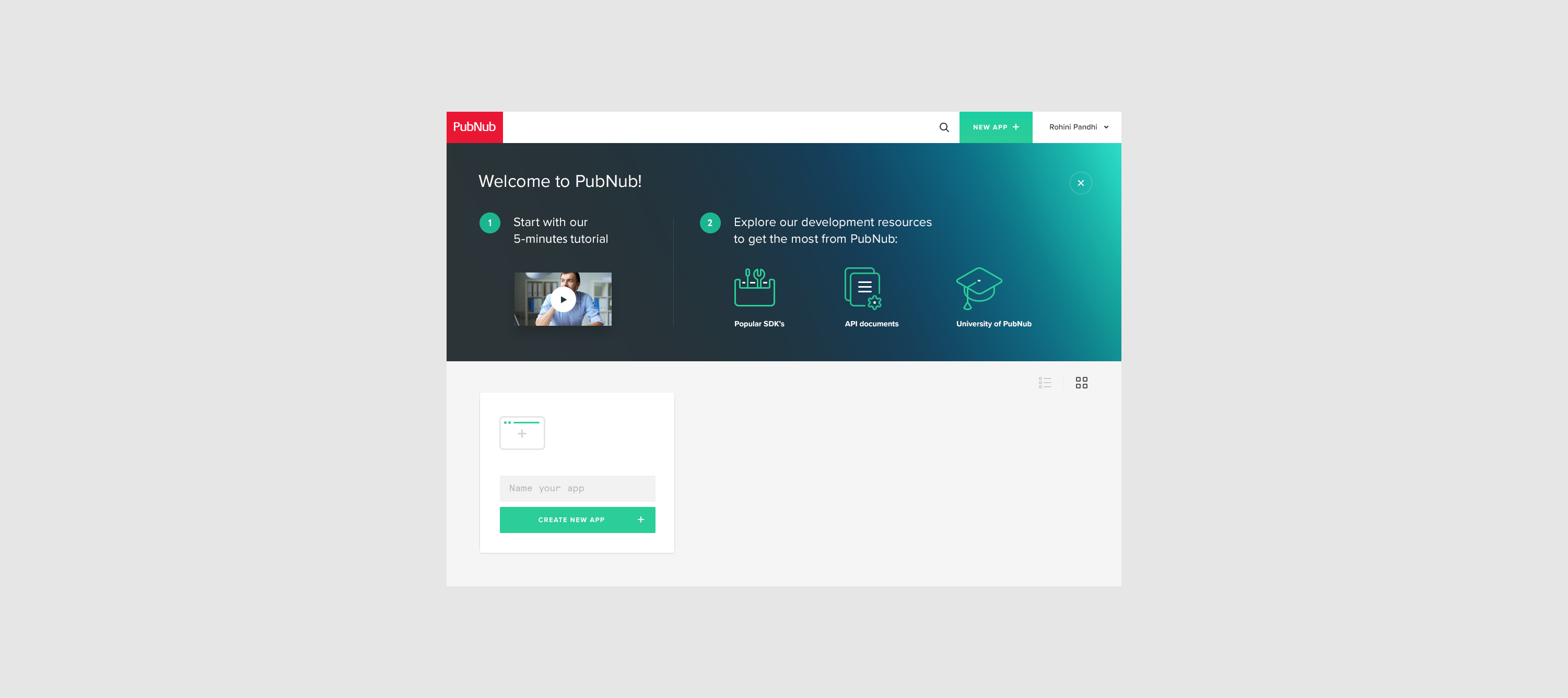The height and width of the screenshot is (698, 1568).
Task: Click the PubNub logo
Action: [474, 127]
